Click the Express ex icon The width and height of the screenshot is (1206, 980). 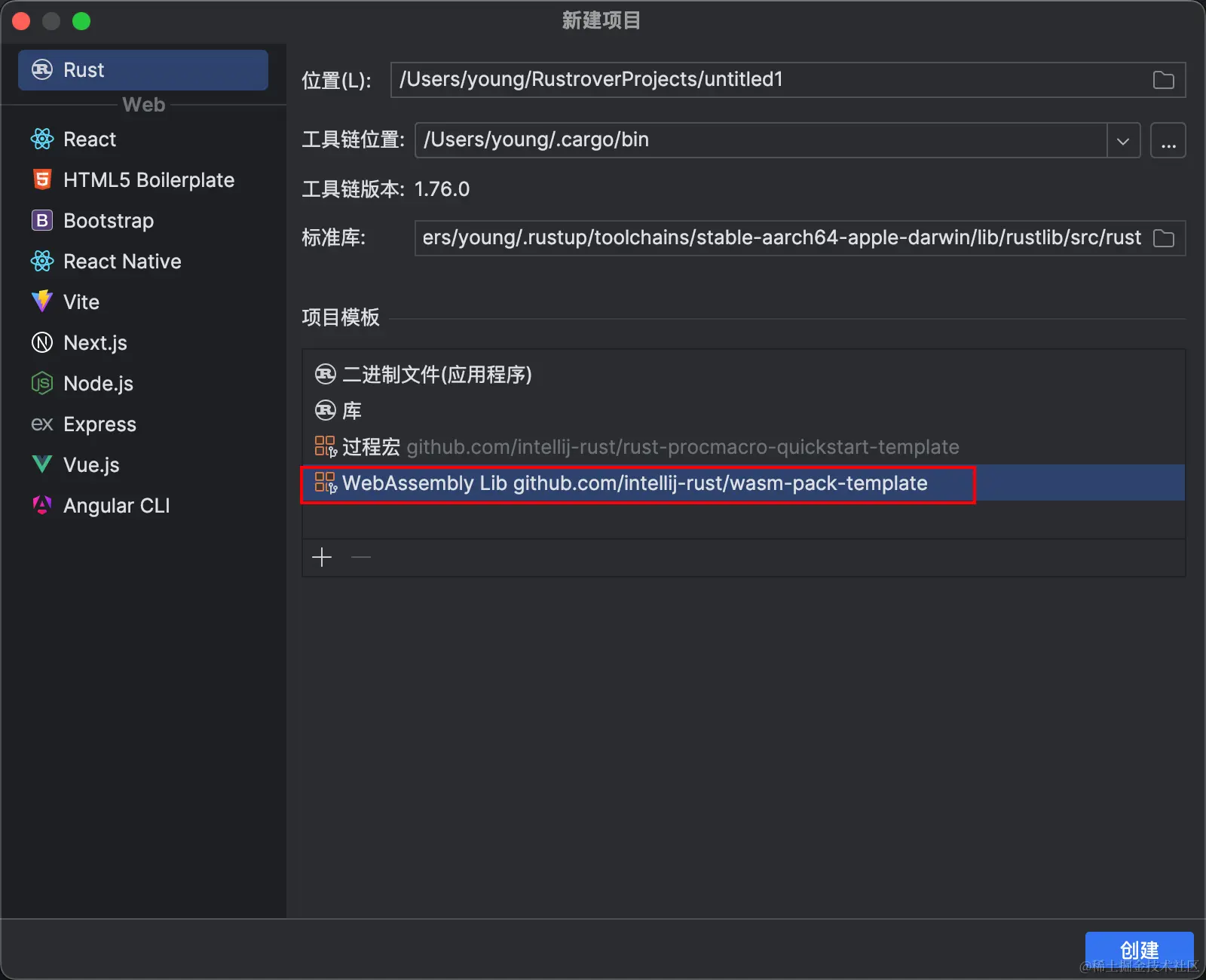[x=42, y=424]
